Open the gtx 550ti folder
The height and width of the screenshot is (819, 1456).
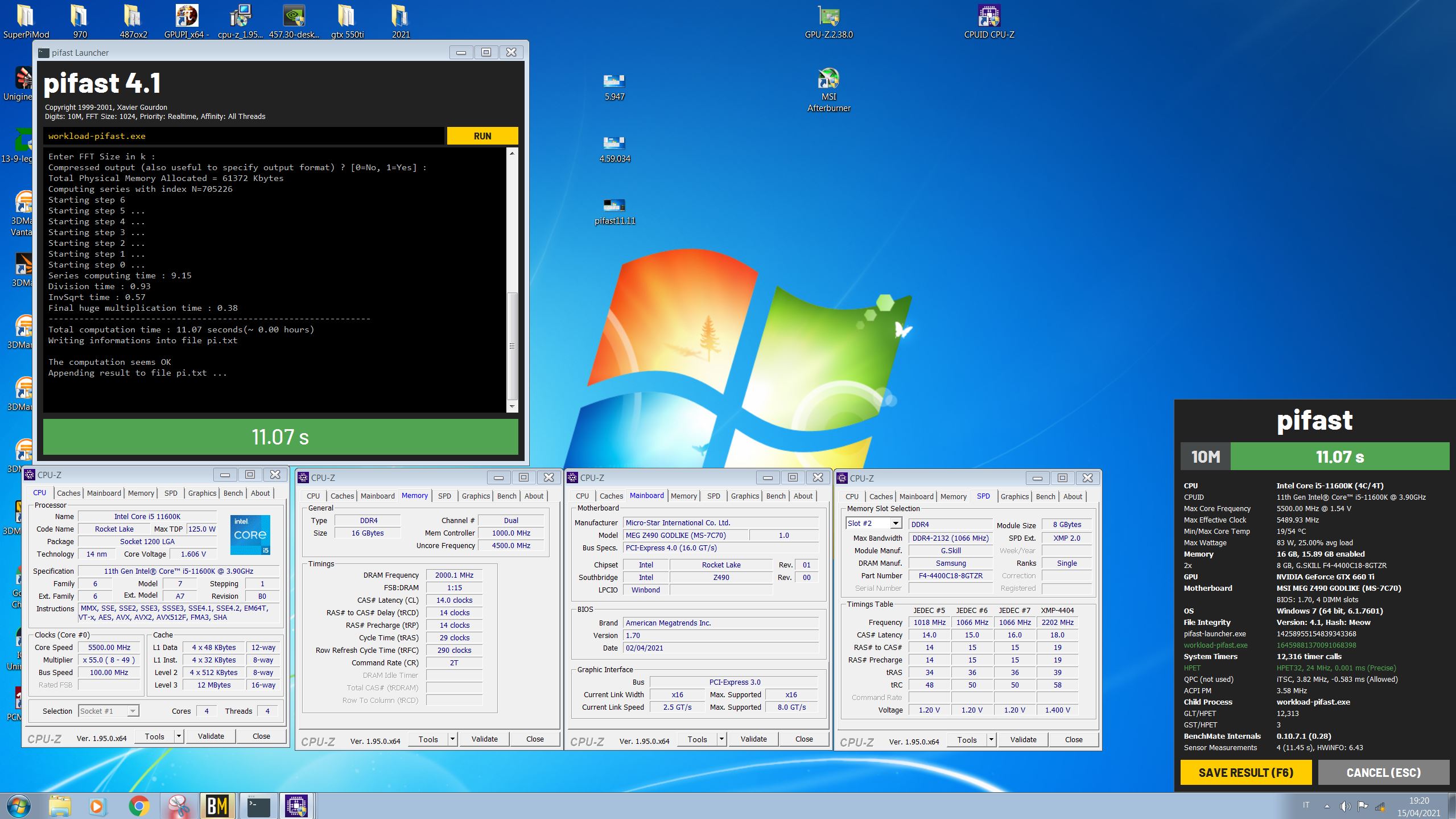pos(347,22)
